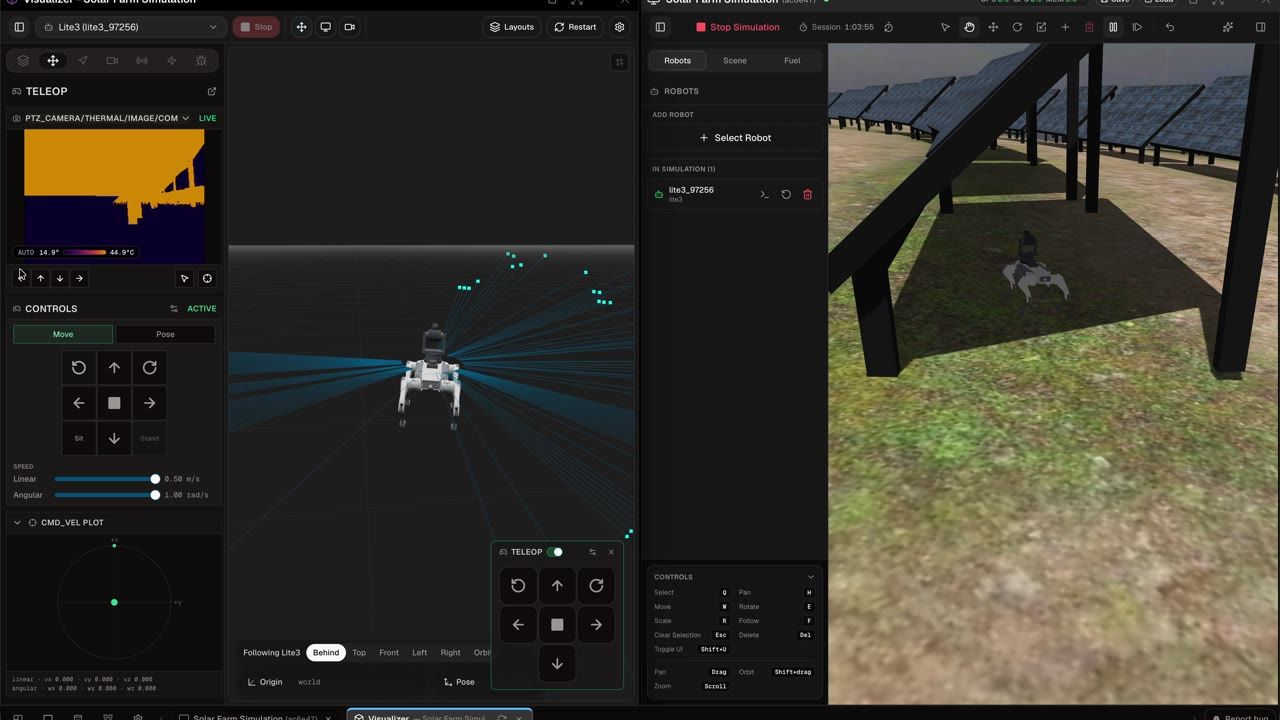The image size is (1280, 720).
Task: Switch to the navigation arrow panel tab icon
Action: click(x=83, y=61)
